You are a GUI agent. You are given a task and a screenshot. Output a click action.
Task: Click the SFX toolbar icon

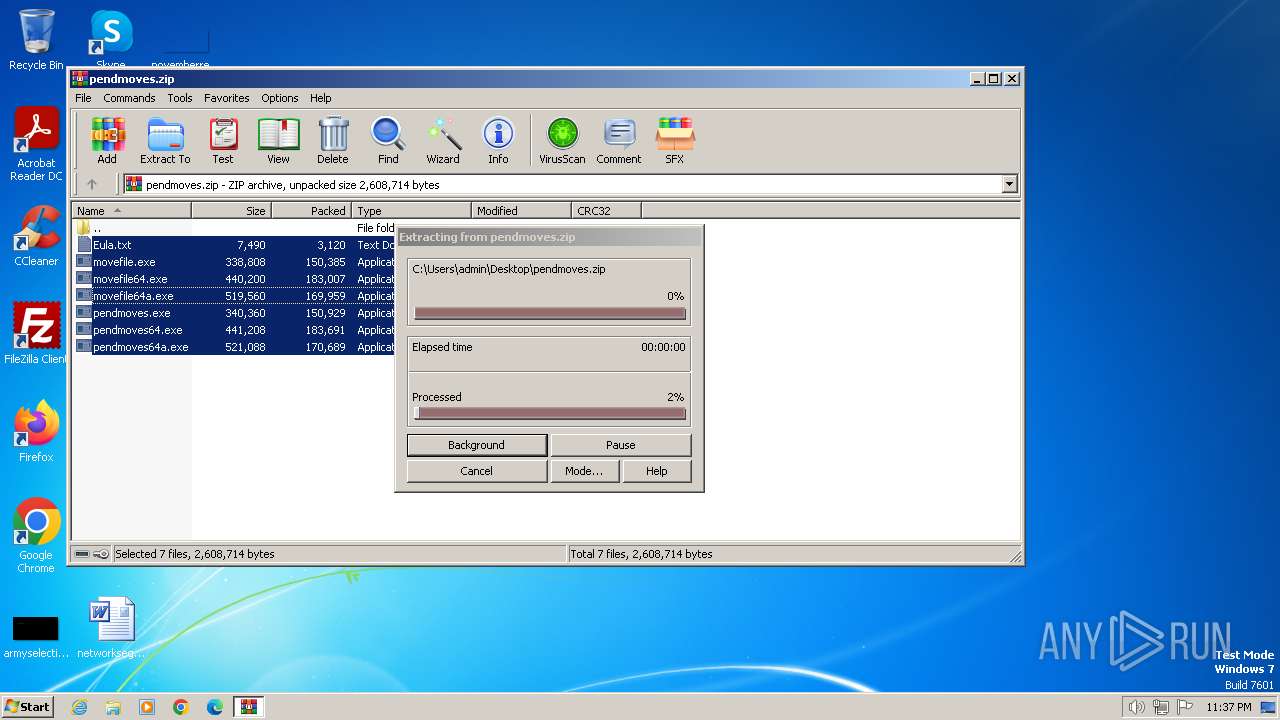675,140
